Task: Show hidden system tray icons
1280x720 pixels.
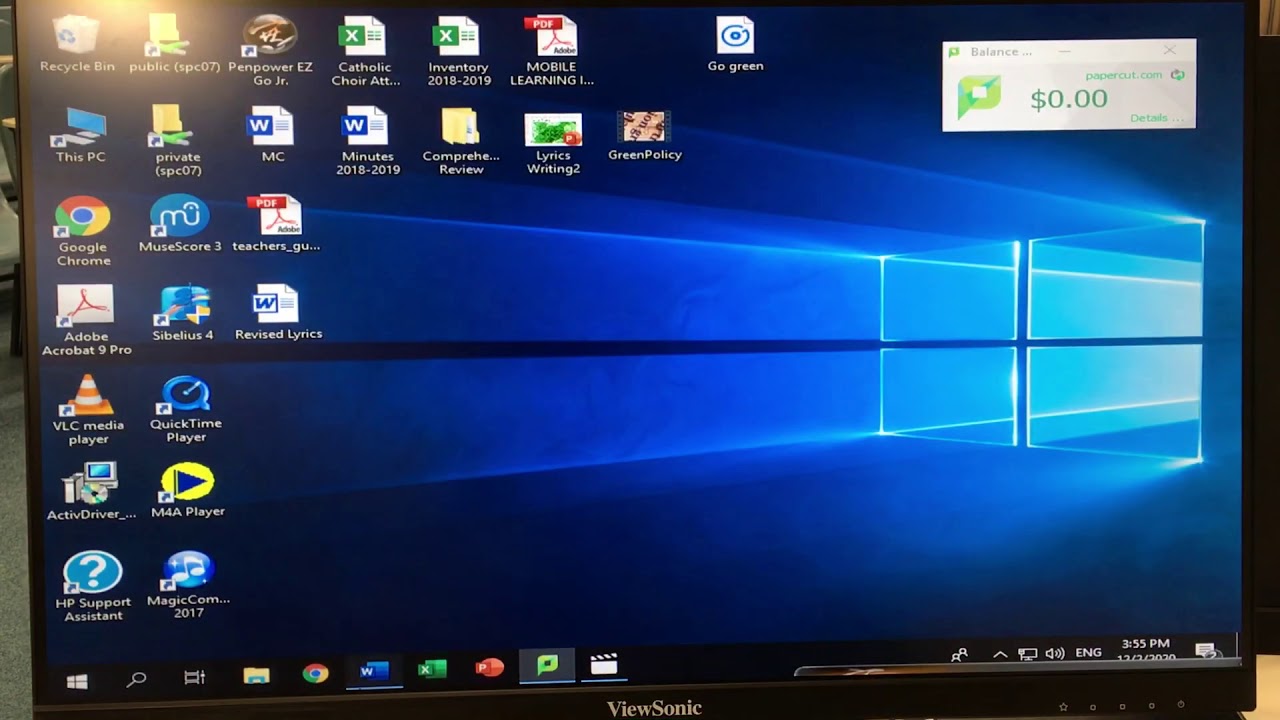Action: click(x=1000, y=654)
